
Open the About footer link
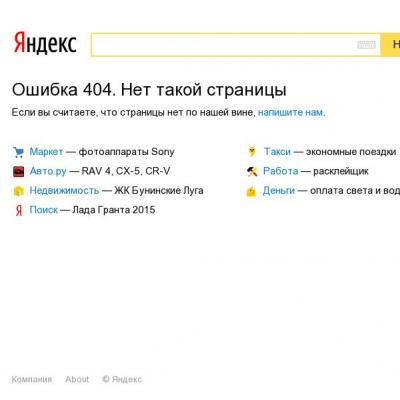pyautogui.click(x=77, y=379)
